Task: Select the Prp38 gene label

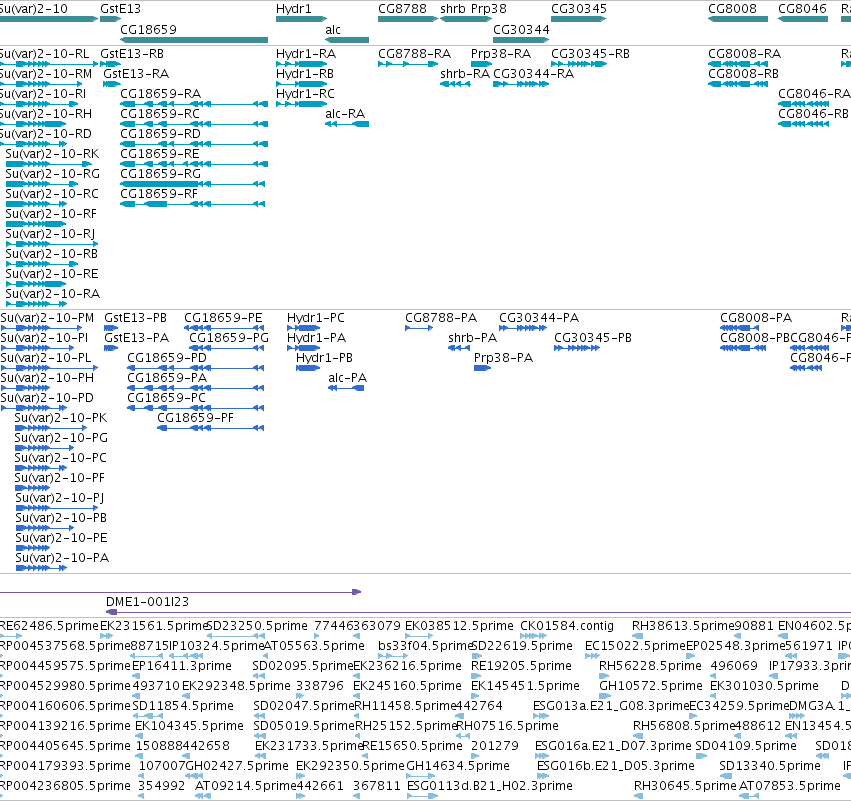Action: [x=488, y=9]
